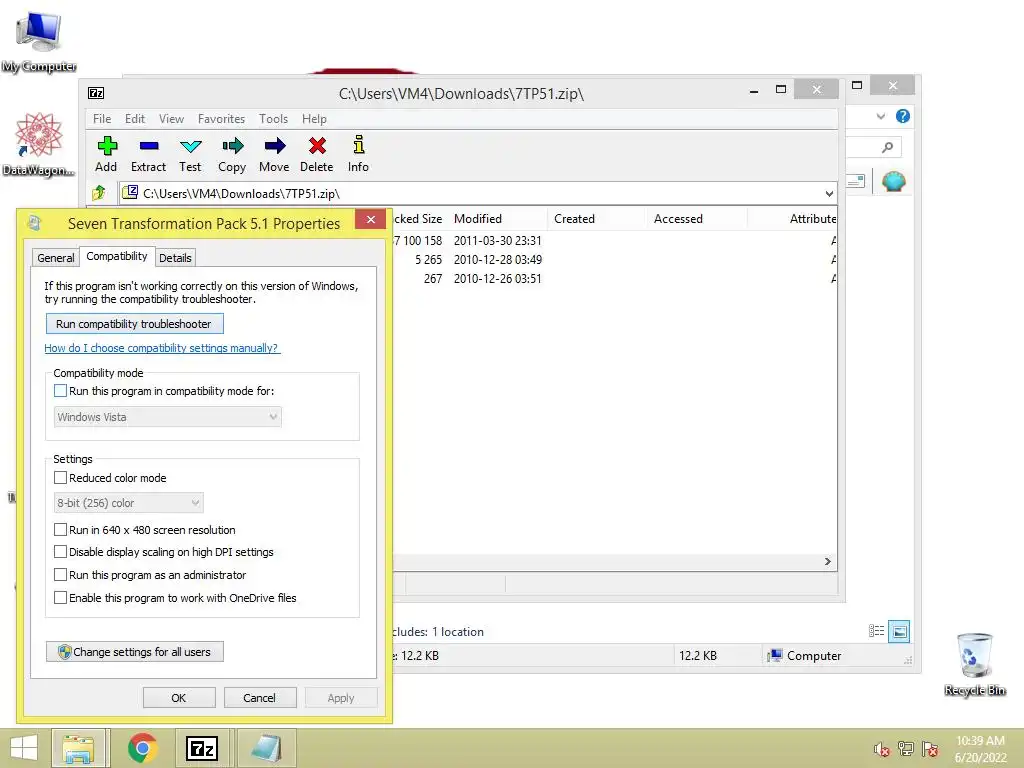Enable Run this program in compatibility mode
Image resolution: width=1024 pixels, height=768 pixels.
tap(60, 391)
